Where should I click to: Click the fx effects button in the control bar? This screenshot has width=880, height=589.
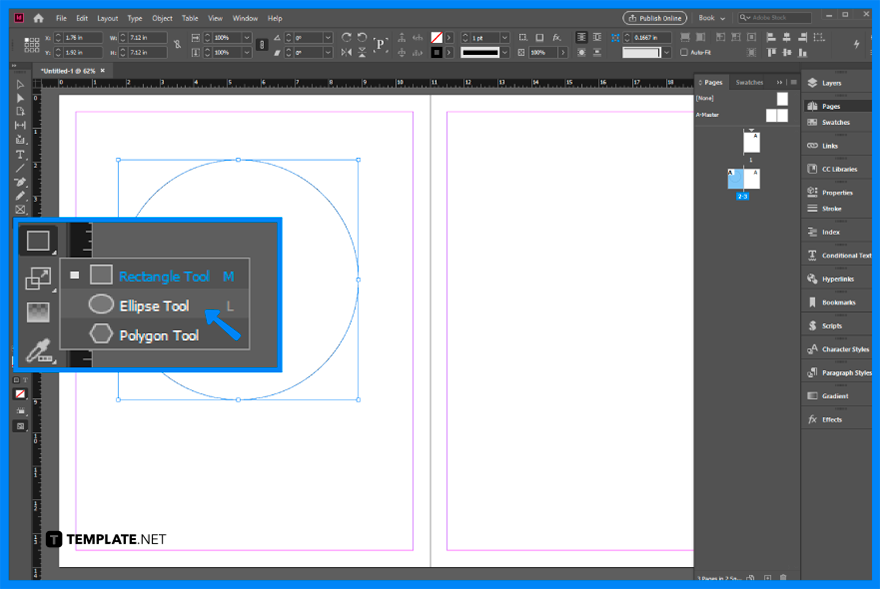(555, 36)
